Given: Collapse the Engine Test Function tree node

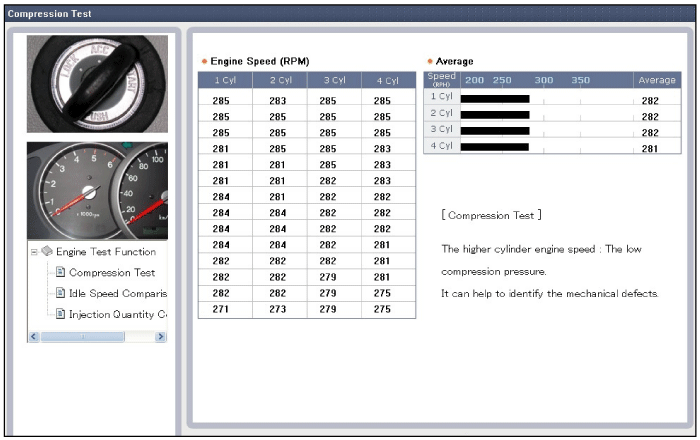Looking at the screenshot, I should (x=34, y=252).
